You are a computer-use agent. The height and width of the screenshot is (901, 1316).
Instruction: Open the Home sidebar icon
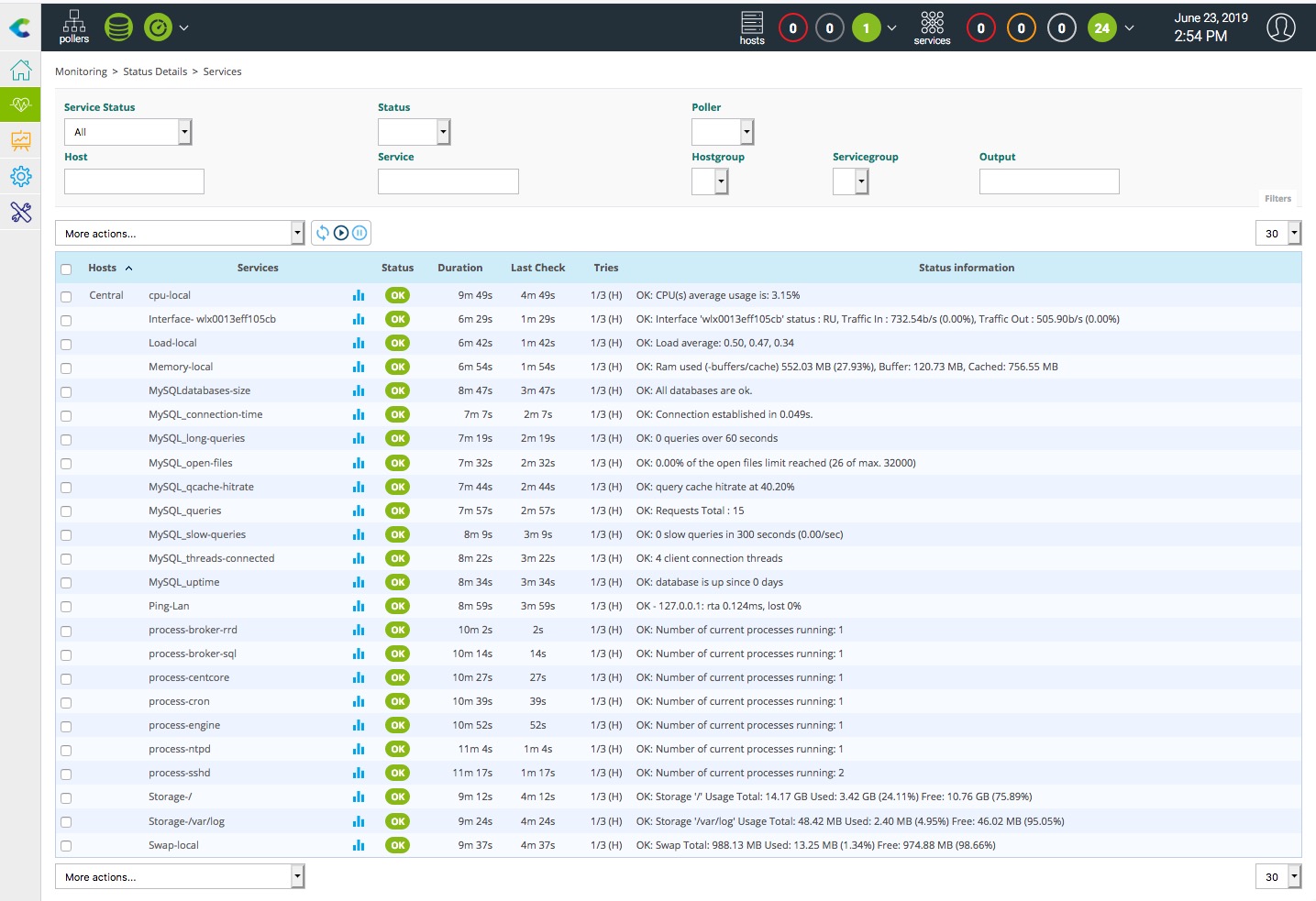pos(20,71)
